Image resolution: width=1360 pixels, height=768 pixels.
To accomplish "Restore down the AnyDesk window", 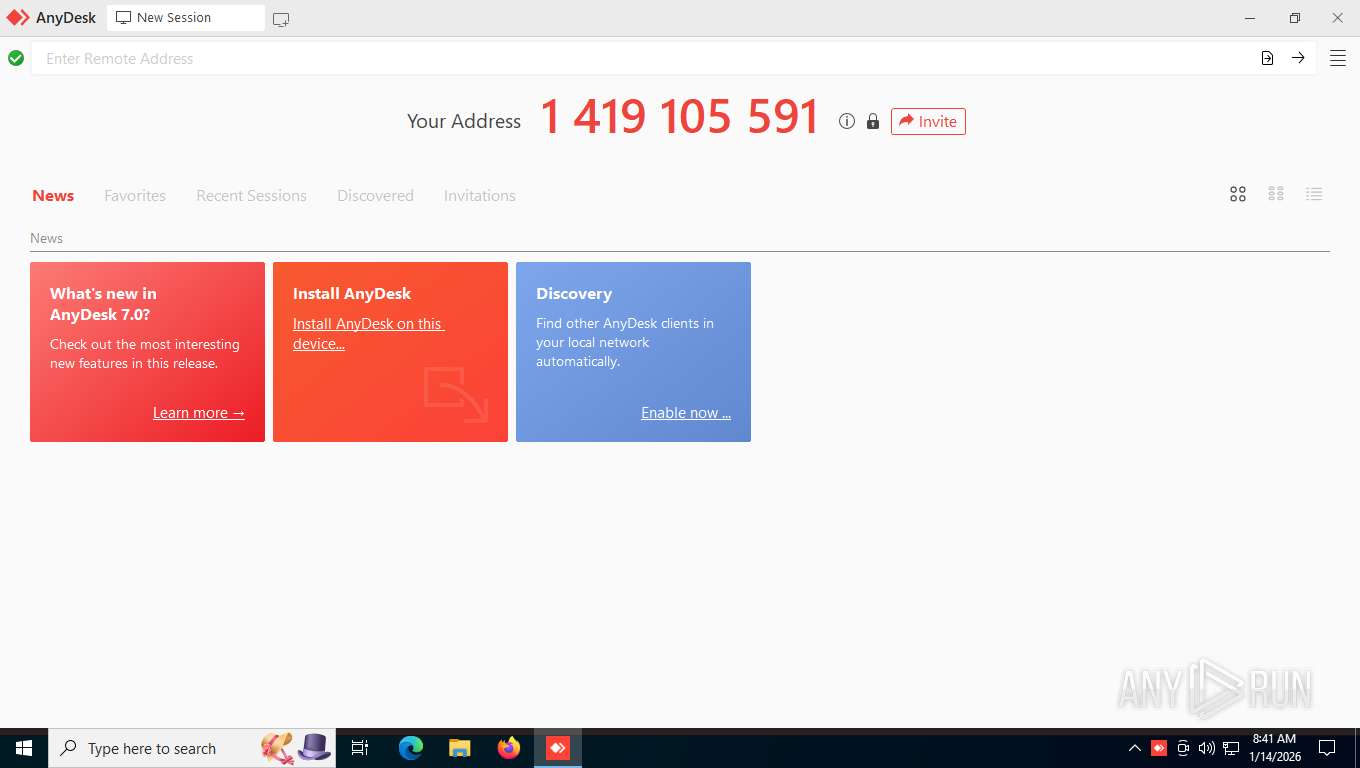I will point(1294,18).
